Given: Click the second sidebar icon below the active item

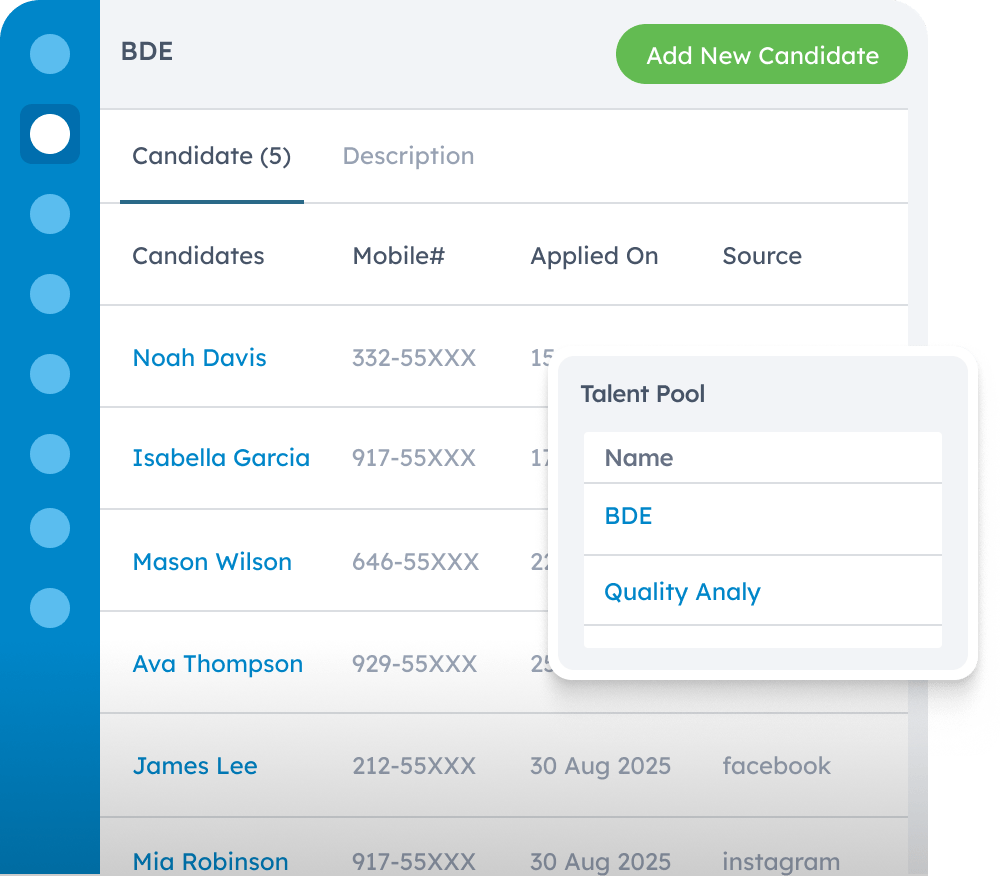Looking at the screenshot, I should click(50, 294).
